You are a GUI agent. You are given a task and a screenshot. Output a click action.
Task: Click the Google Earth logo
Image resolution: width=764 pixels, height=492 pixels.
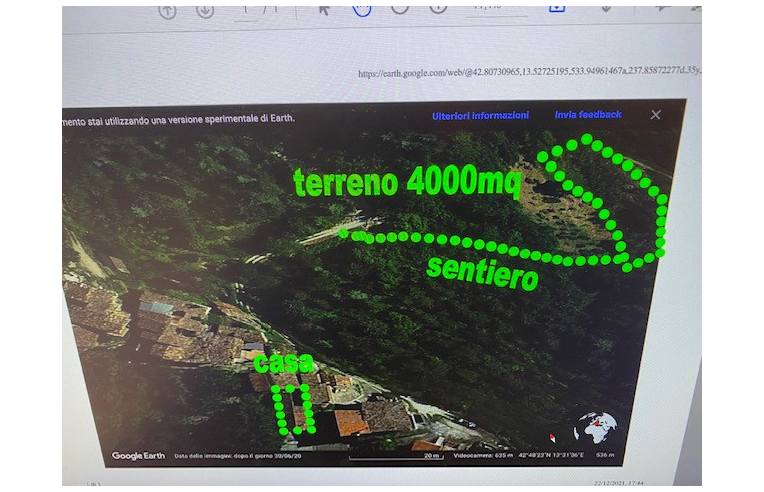(x=138, y=456)
